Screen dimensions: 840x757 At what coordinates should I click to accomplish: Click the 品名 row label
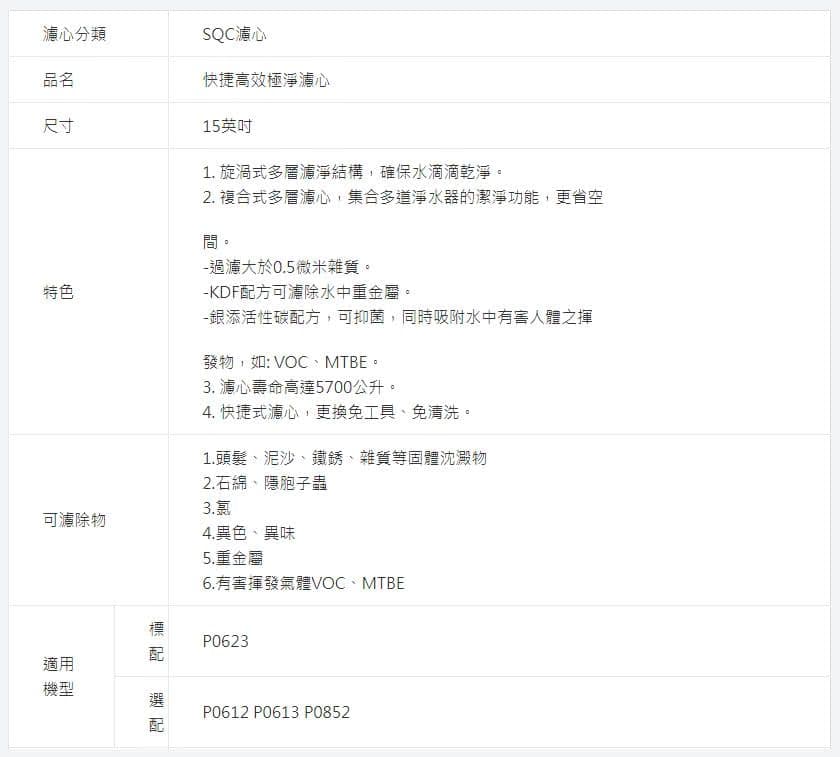58,80
